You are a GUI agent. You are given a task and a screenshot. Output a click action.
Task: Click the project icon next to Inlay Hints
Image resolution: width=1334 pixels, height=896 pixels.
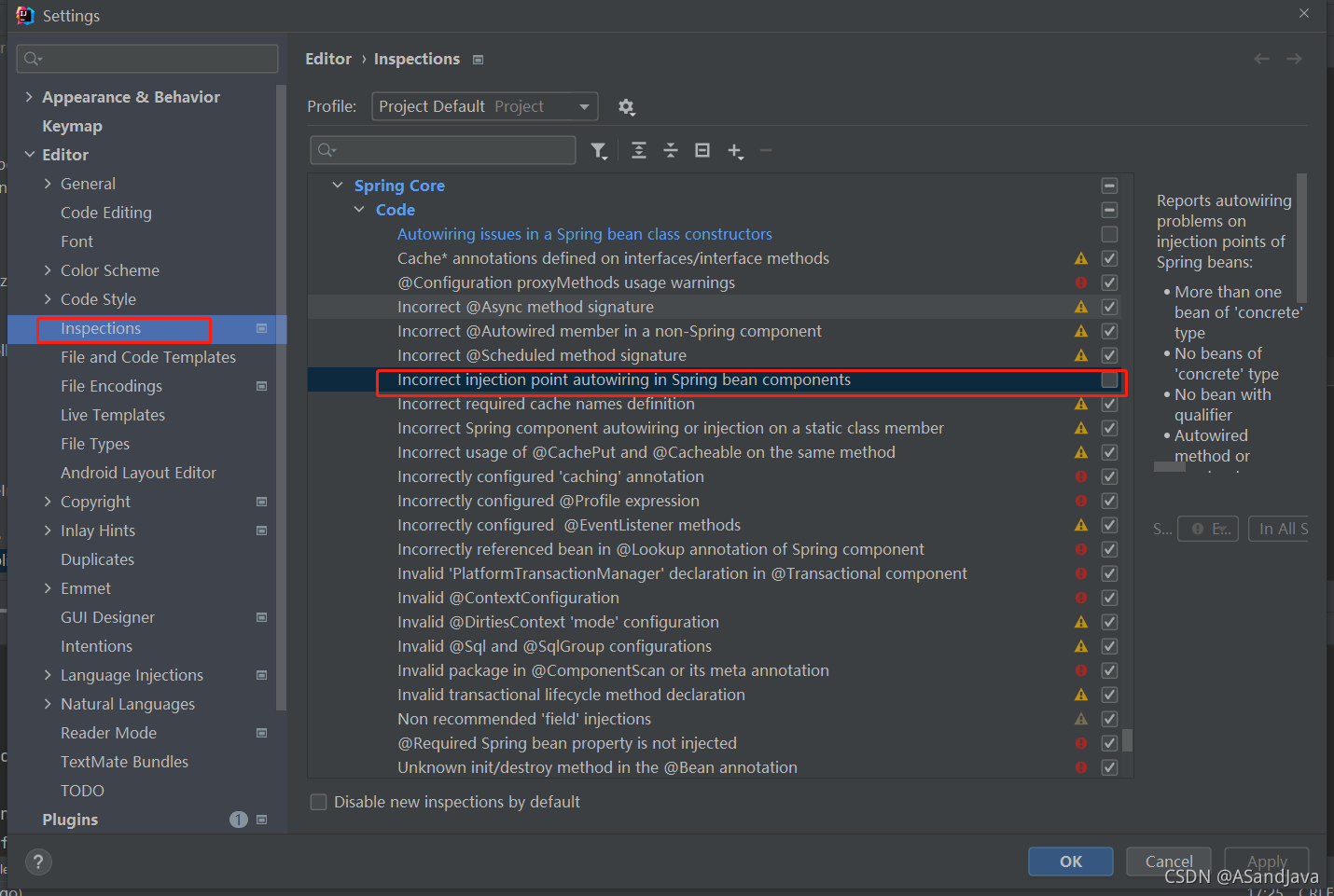coord(261,531)
